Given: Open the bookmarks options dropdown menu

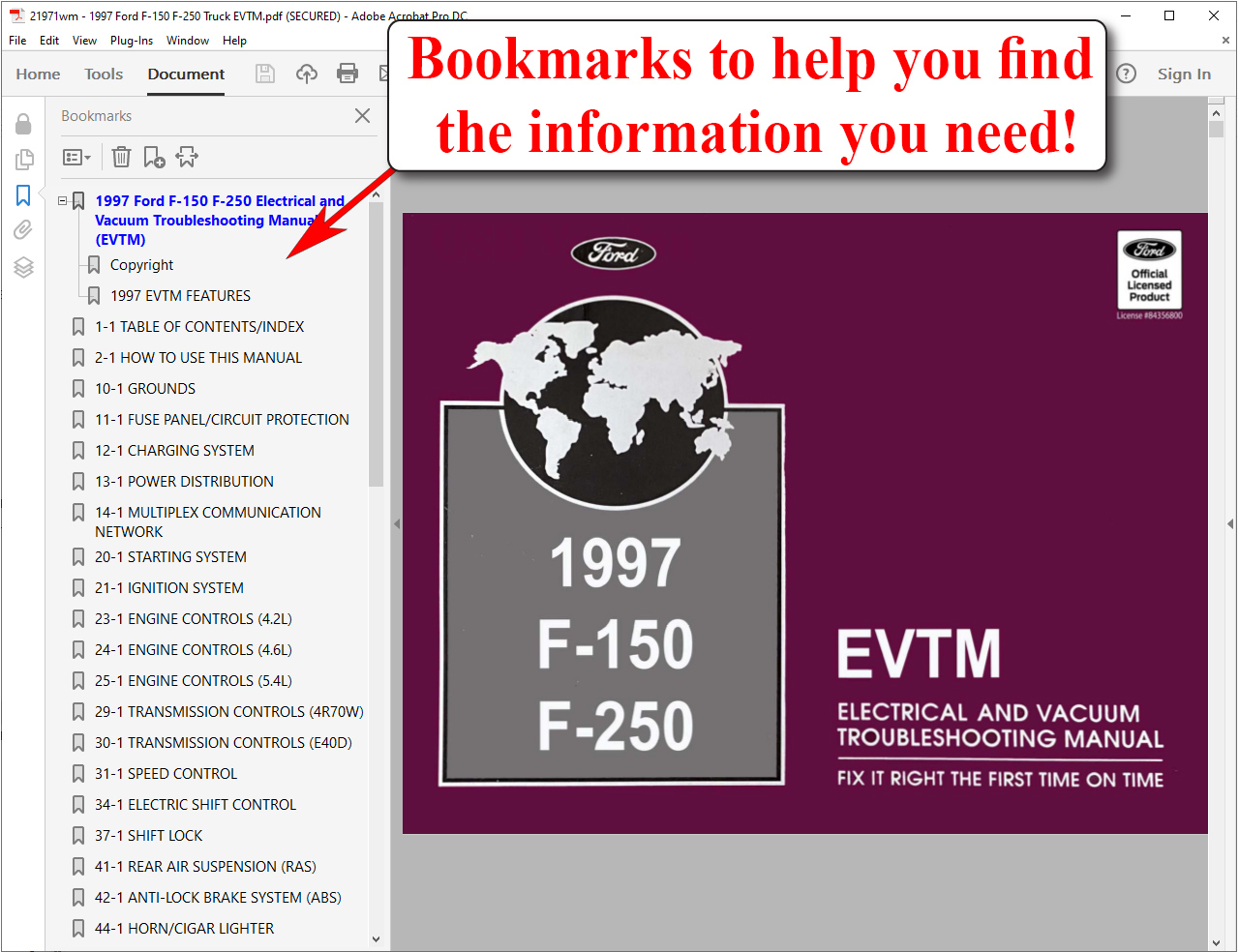Looking at the screenshot, I should 76,157.
